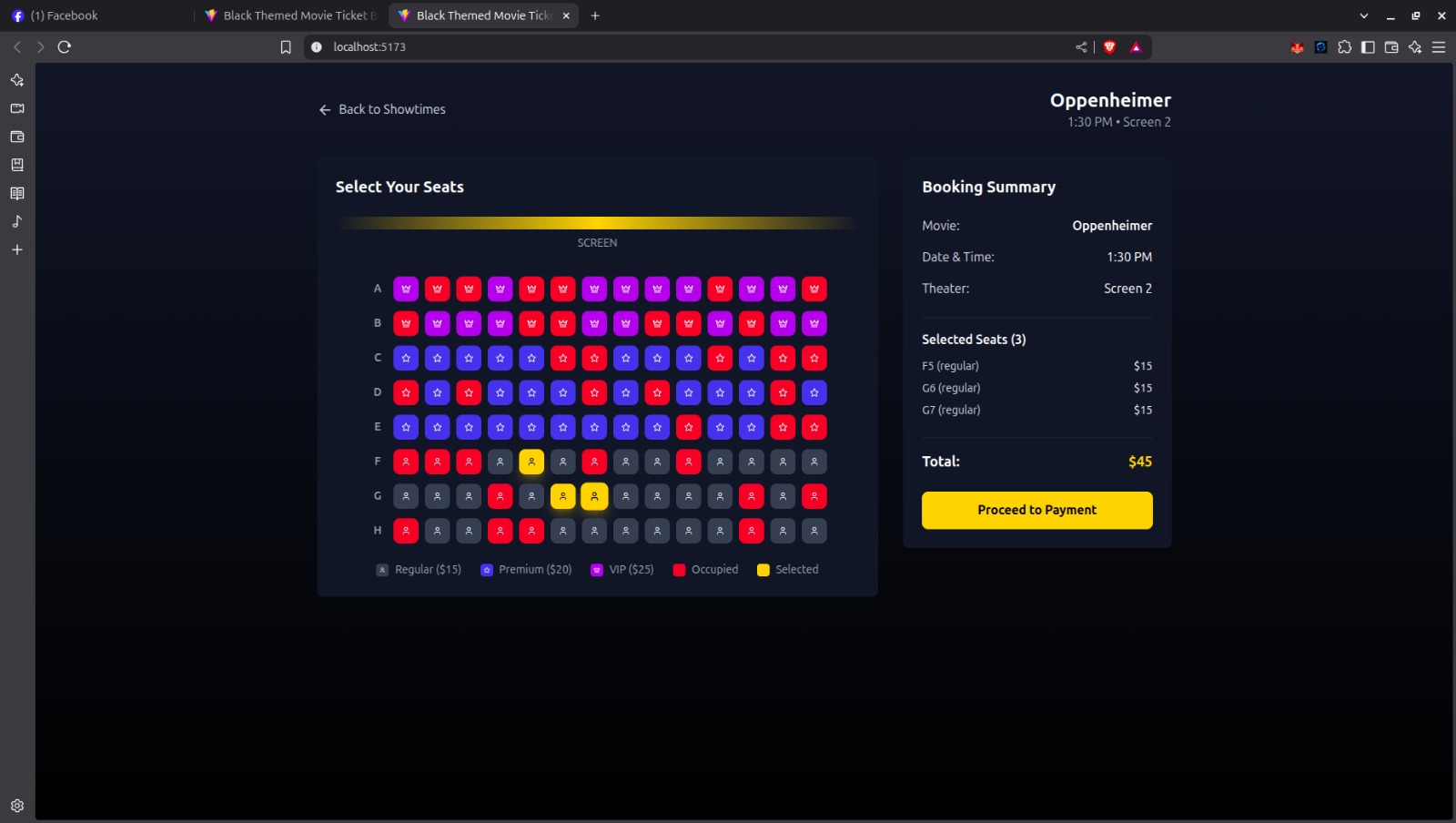Select VIP seat A1
This screenshot has width=1456, height=823.
click(406, 289)
